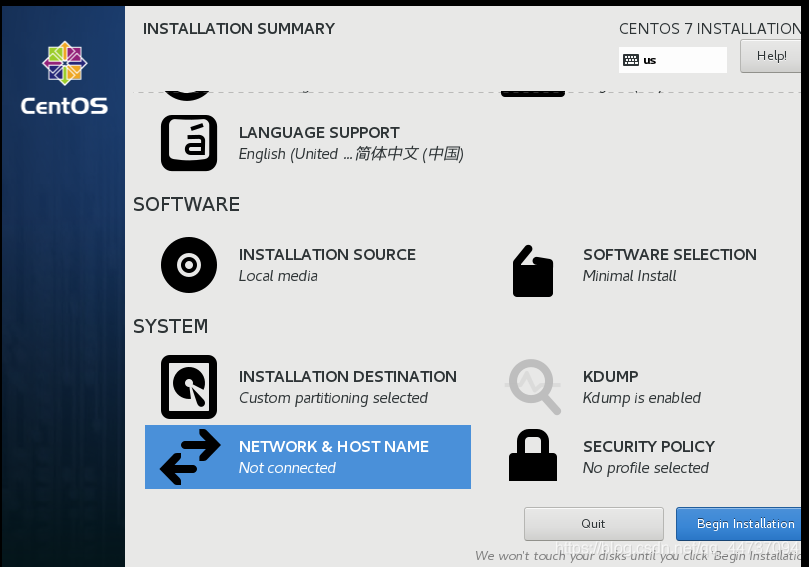Click 'Minimal Install' status text

(629, 276)
